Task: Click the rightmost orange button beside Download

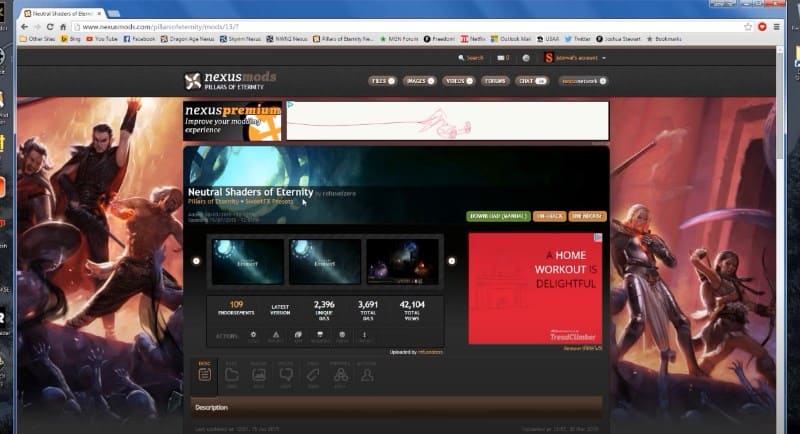Action: point(587,216)
